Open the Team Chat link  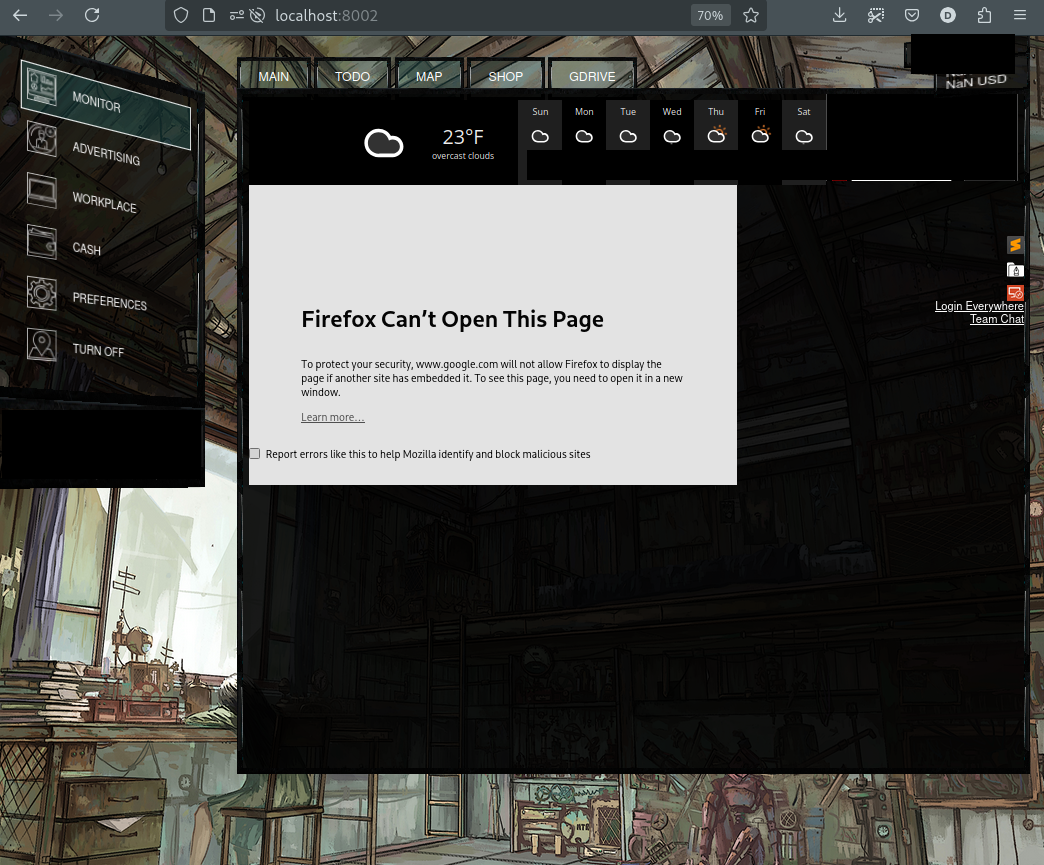coord(997,319)
